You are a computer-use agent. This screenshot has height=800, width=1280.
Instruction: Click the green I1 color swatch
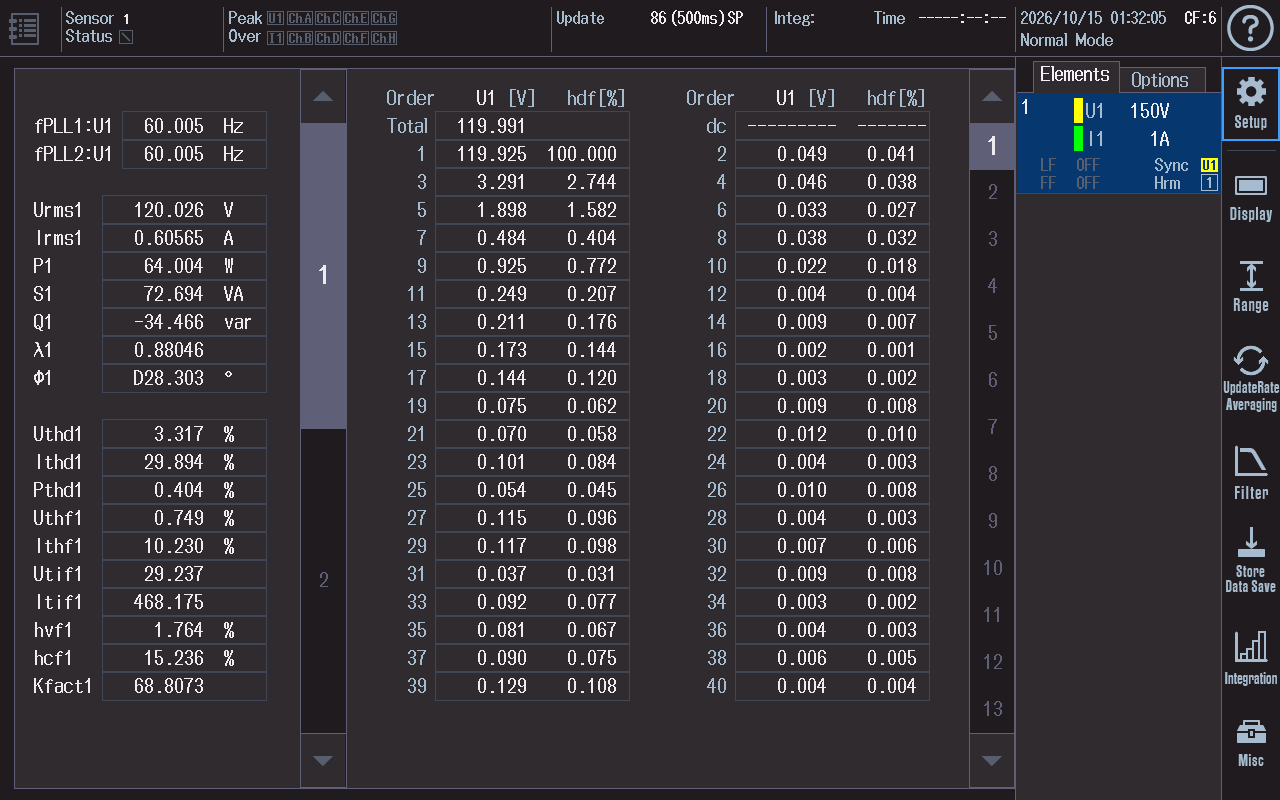pos(1079,138)
